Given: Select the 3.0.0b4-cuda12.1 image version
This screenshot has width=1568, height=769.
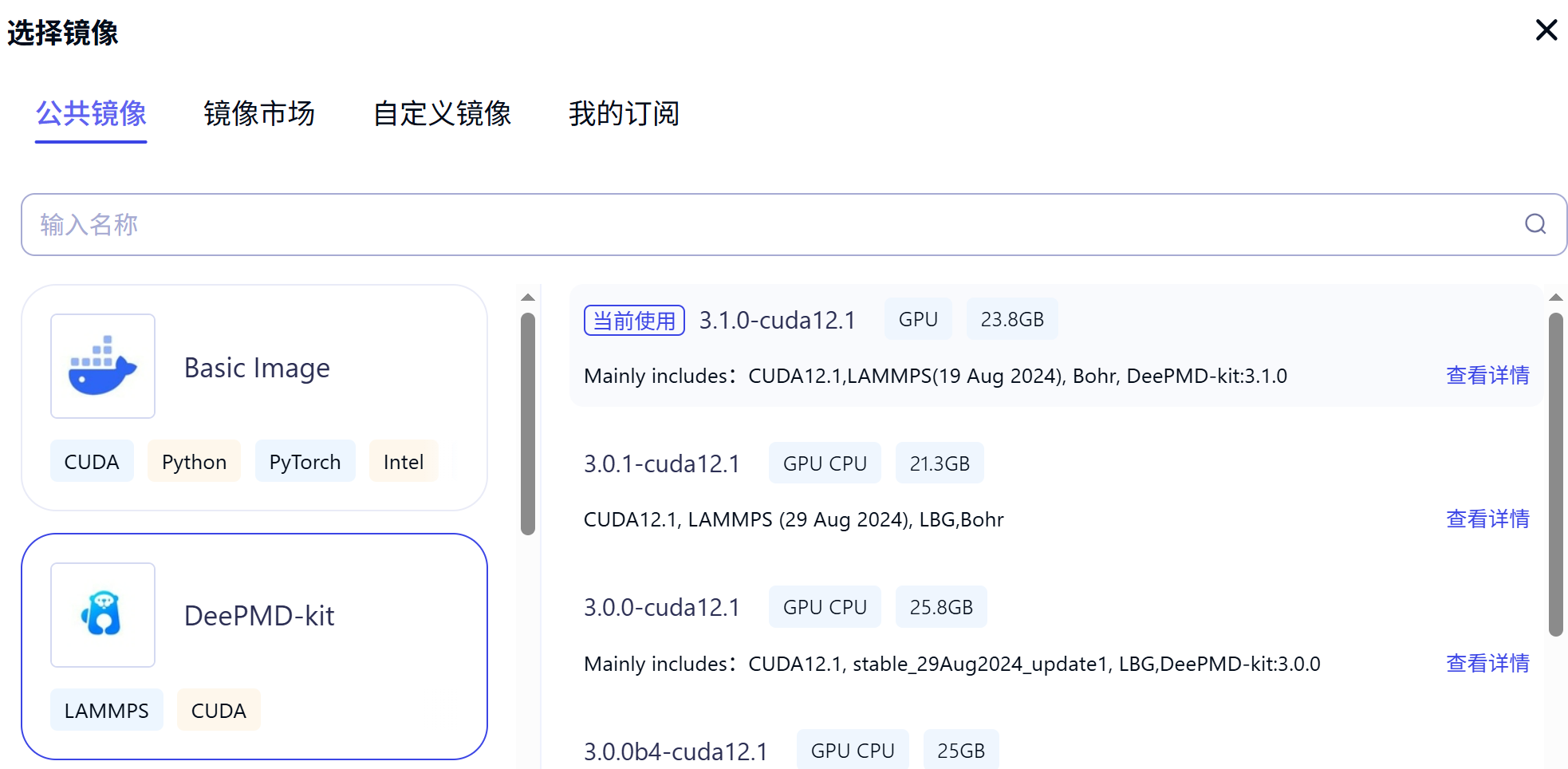Looking at the screenshot, I should [x=676, y=751].
